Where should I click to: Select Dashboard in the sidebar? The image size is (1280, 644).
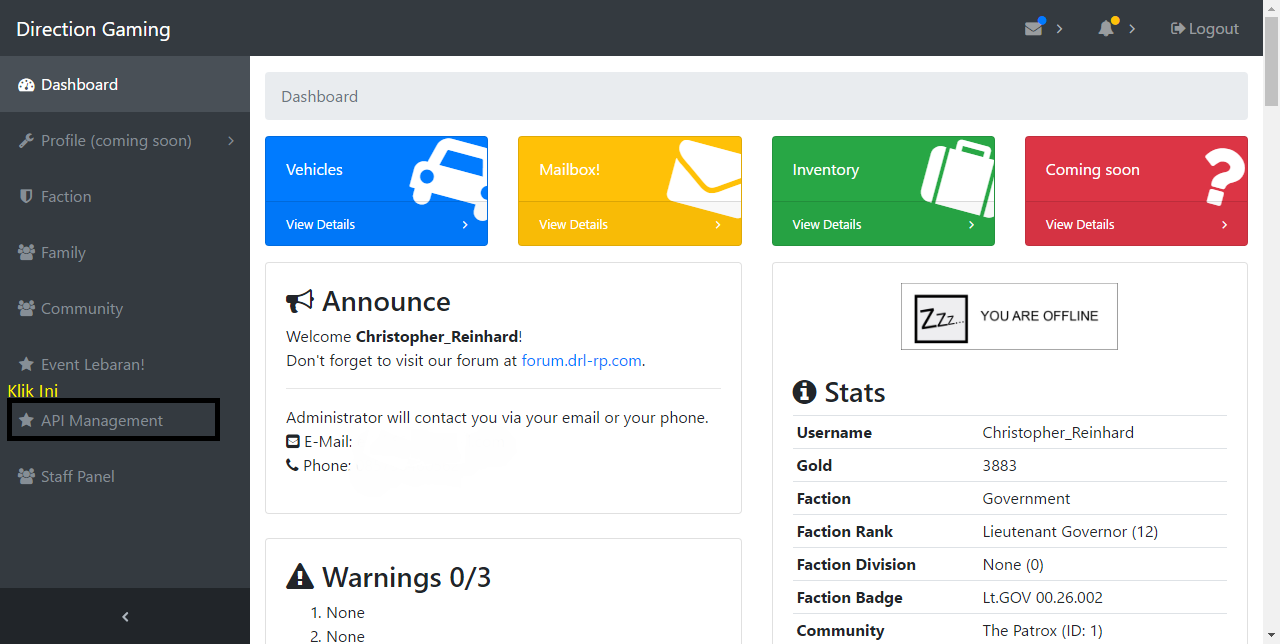[x=125, y=84]
